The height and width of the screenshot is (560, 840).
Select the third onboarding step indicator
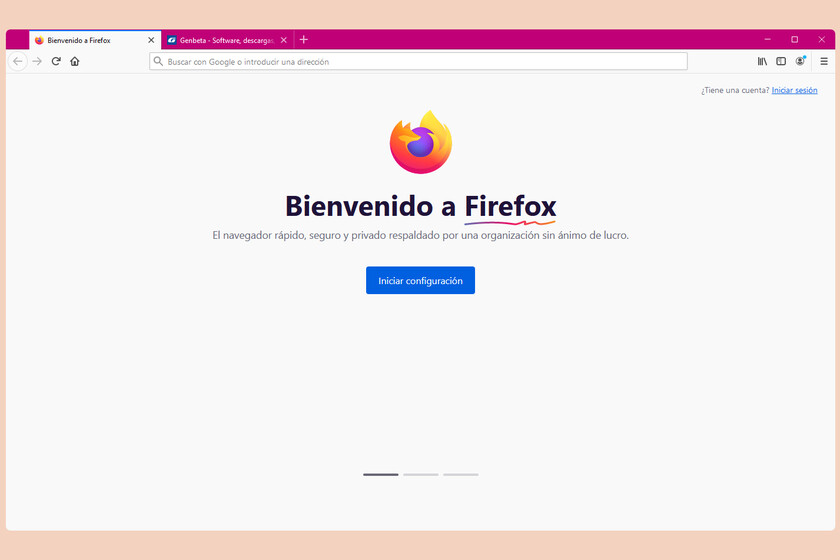click(461, 475)
